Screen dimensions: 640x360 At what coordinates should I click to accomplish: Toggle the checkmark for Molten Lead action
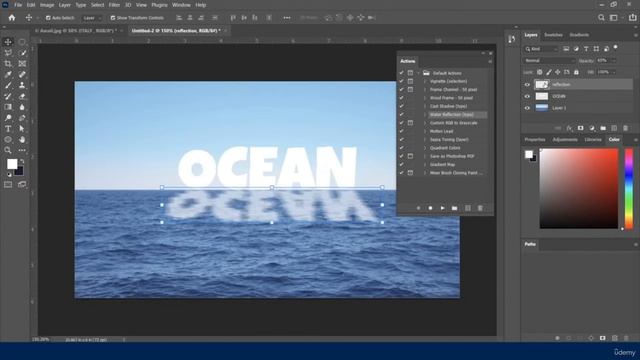[402, 131]
